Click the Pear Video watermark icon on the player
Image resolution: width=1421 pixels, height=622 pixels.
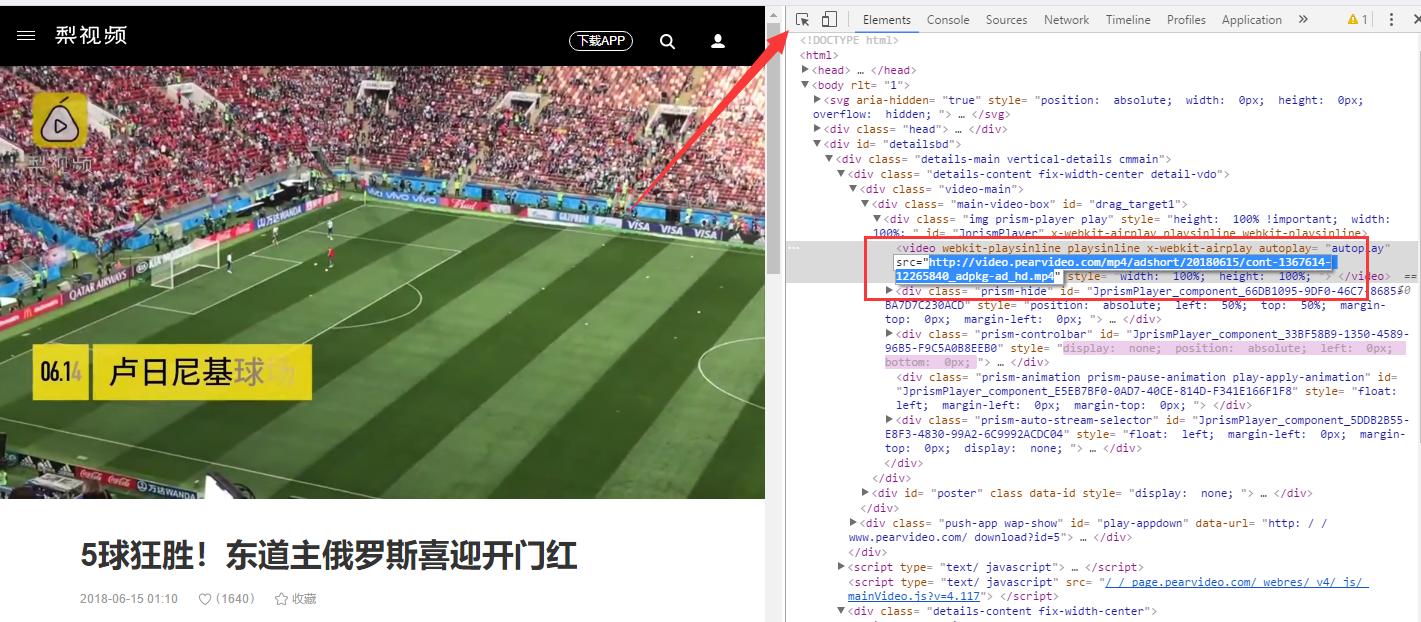(59, 122)
